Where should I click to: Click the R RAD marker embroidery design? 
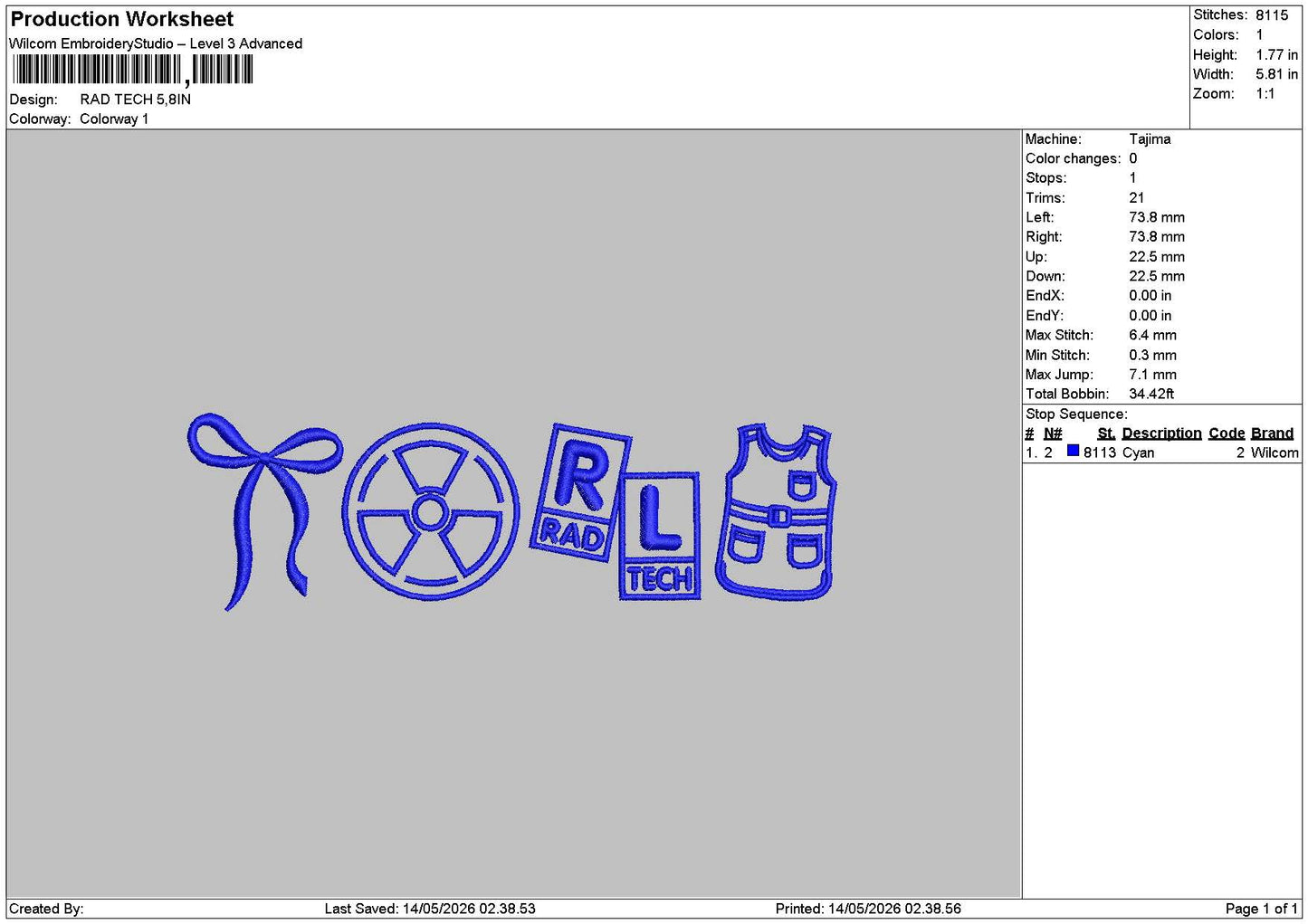pos(579,491)
